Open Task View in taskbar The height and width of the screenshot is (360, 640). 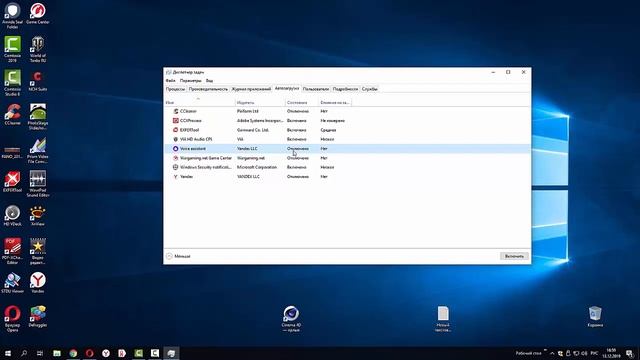pyautogui.click(x=40, y=353)
